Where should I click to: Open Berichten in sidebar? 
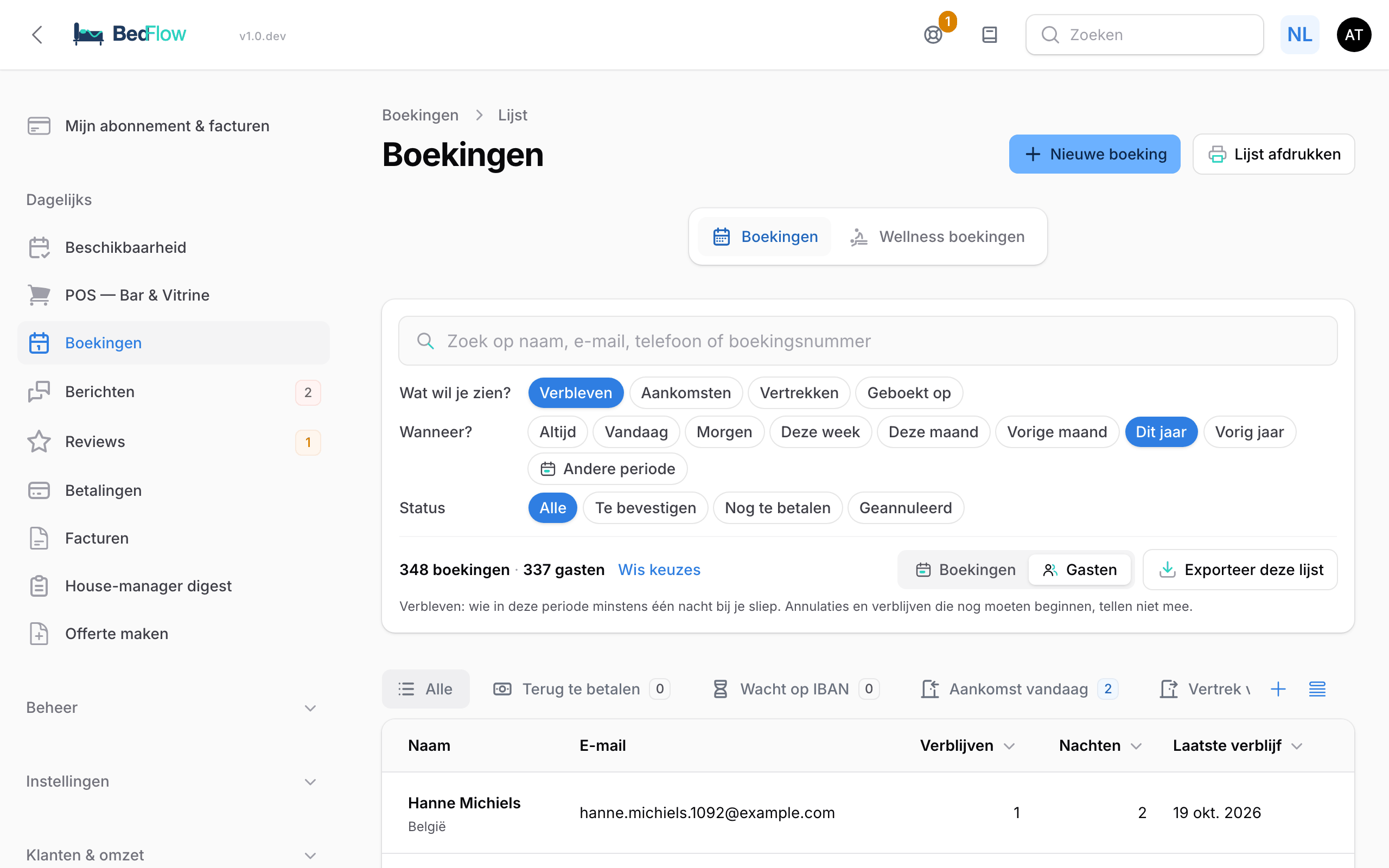pyautogui.click(x=173, y=392)
